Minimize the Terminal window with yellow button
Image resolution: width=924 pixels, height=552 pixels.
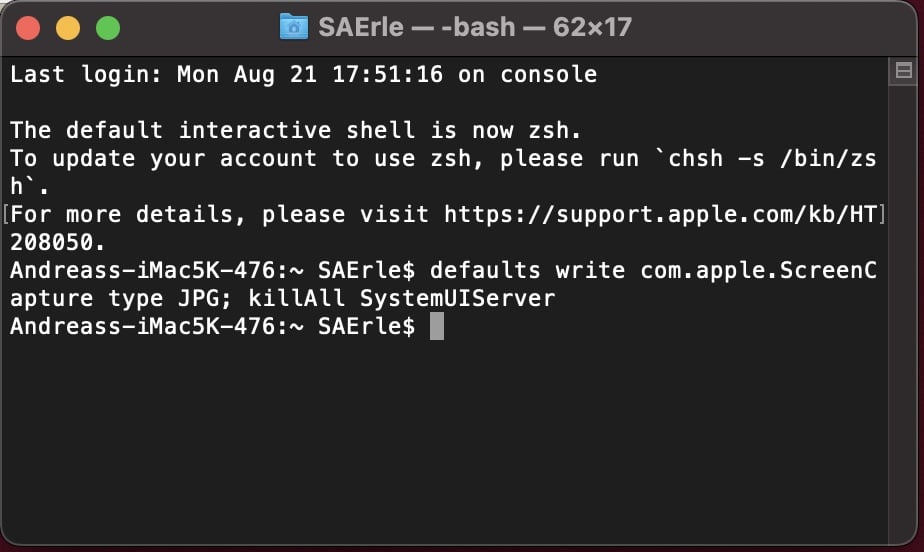(x=67, y=28)
